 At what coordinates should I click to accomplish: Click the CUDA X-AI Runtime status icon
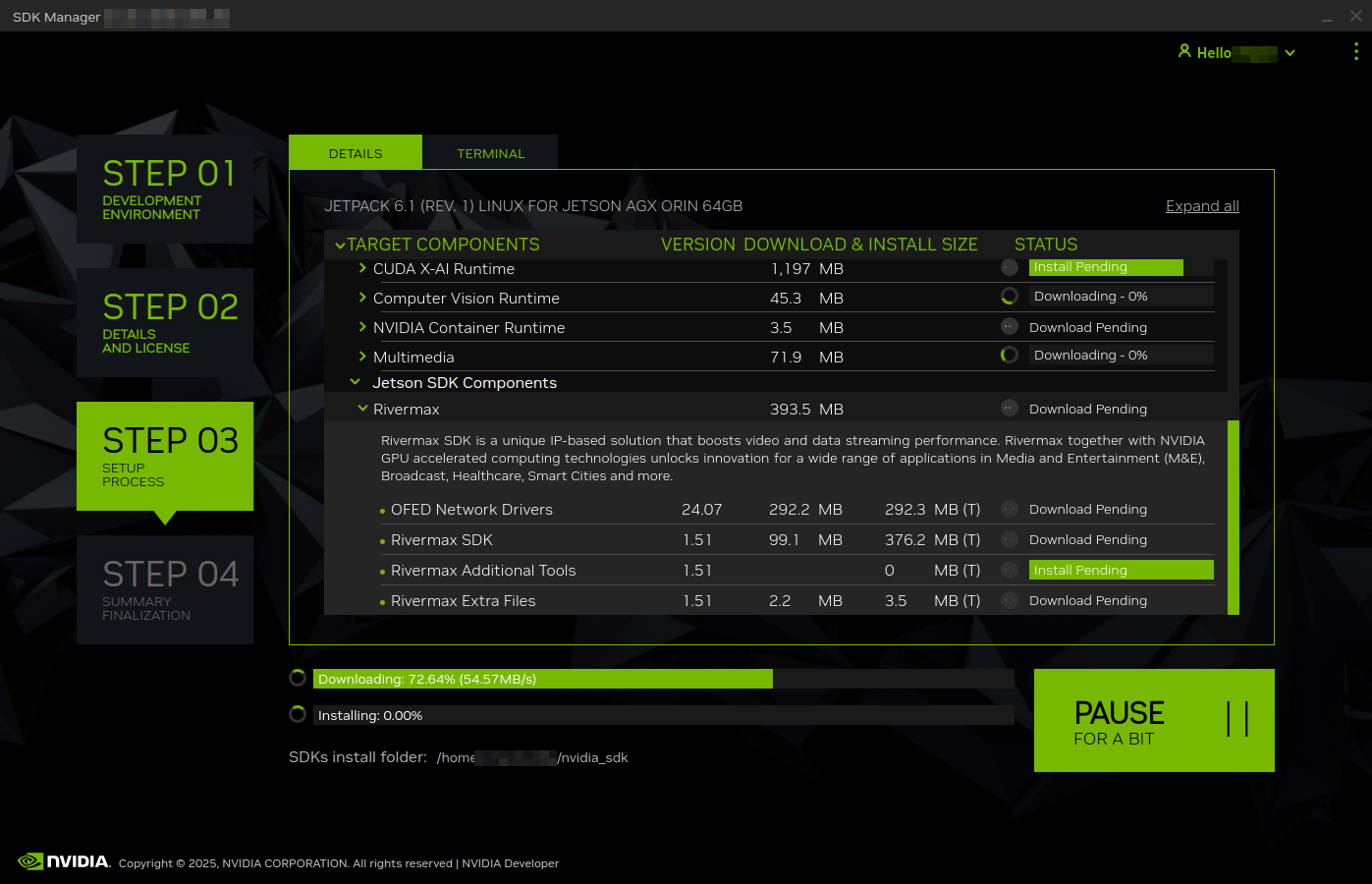point(1010,266)
